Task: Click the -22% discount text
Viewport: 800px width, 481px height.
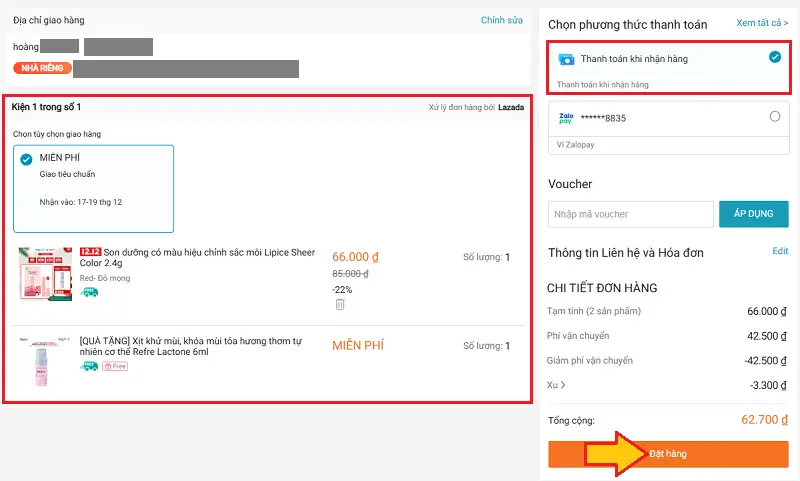Action: click(342, 289)
